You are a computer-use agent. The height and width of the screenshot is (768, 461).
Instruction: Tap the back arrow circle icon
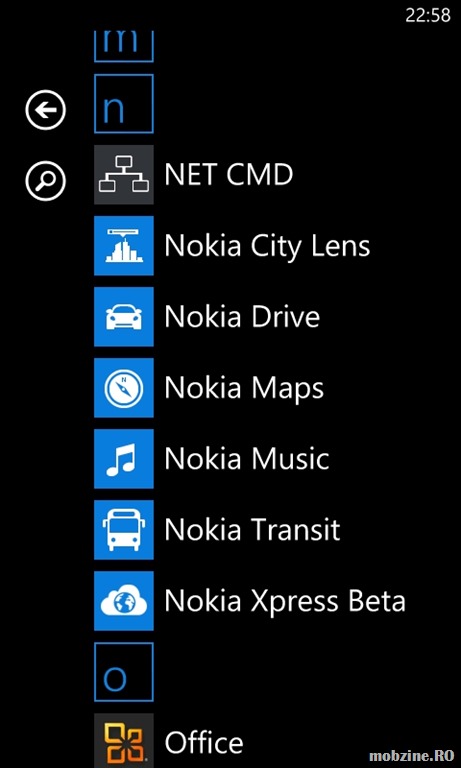tap(46, 110)
